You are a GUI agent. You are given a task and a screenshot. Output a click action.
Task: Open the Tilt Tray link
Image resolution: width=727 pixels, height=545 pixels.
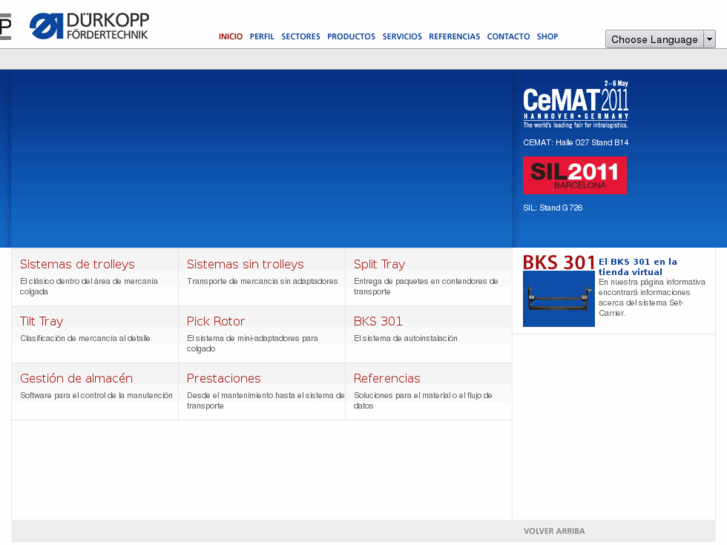tap(41, 321)
